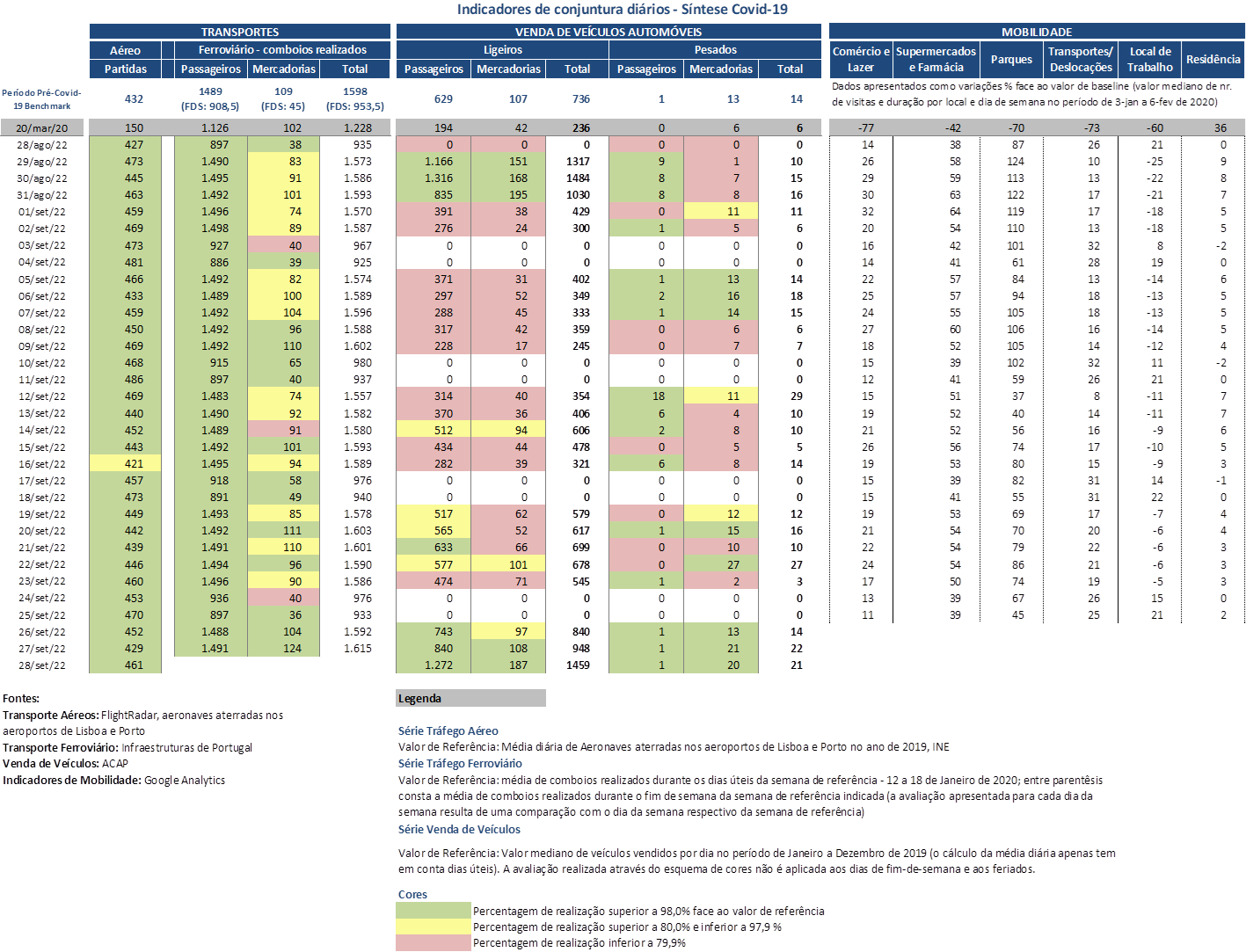This screenshot has height=952, width=1246.
Task: Click the Total header under Ferroviário
Action: (x=355, y=69)
